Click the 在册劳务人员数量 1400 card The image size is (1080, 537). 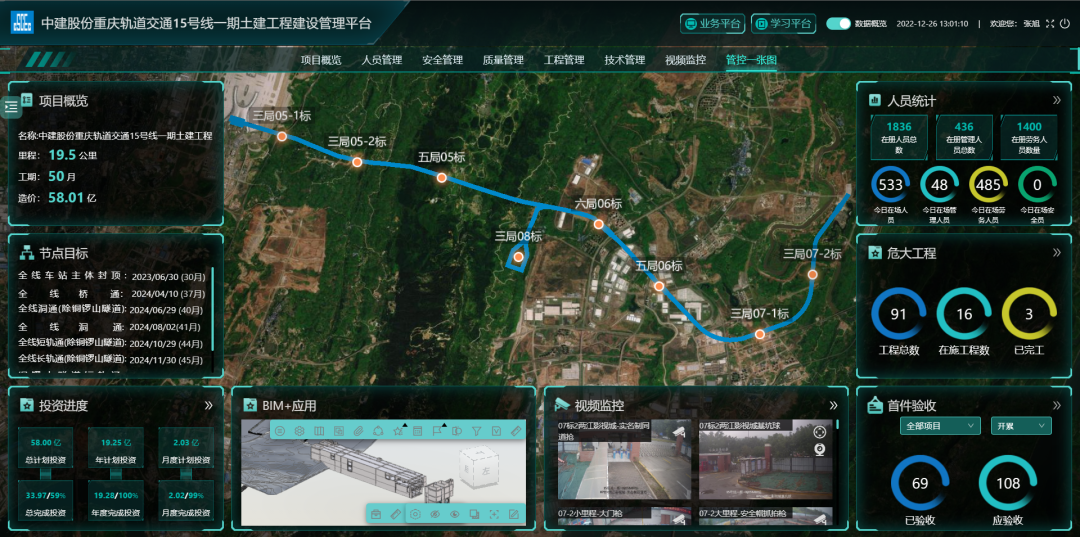coord(1028,138)
